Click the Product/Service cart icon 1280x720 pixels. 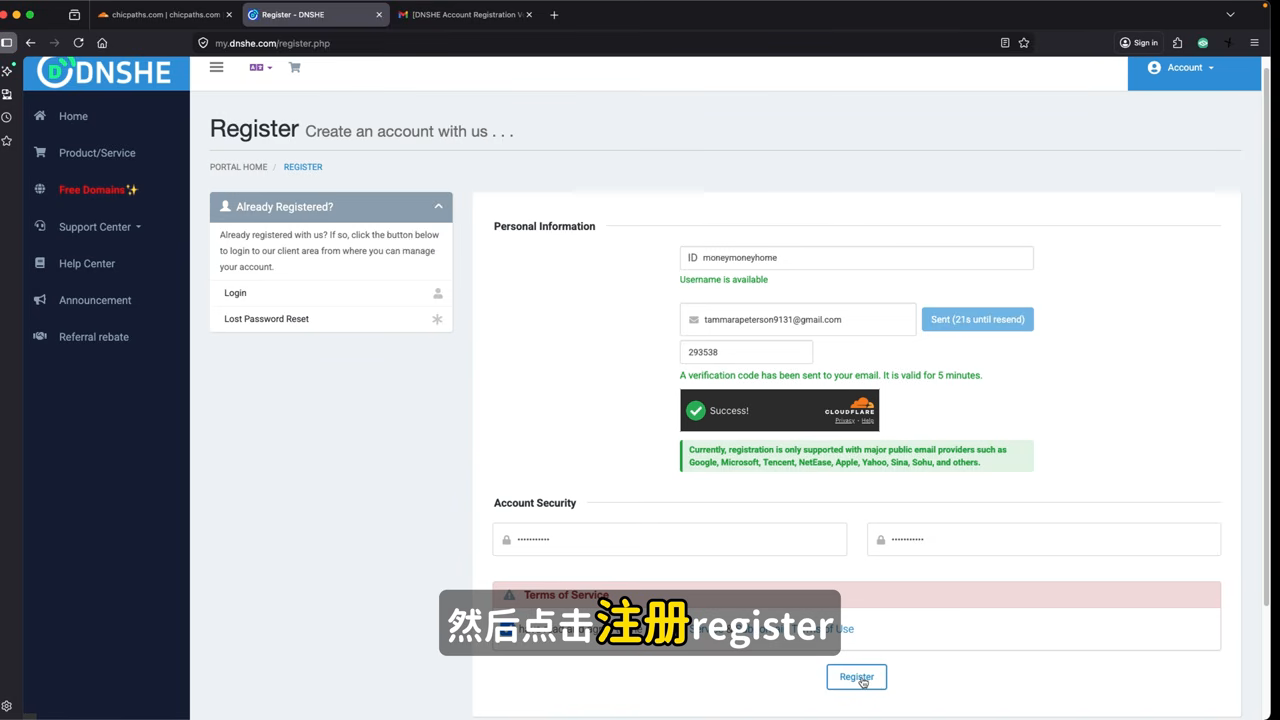40,153
